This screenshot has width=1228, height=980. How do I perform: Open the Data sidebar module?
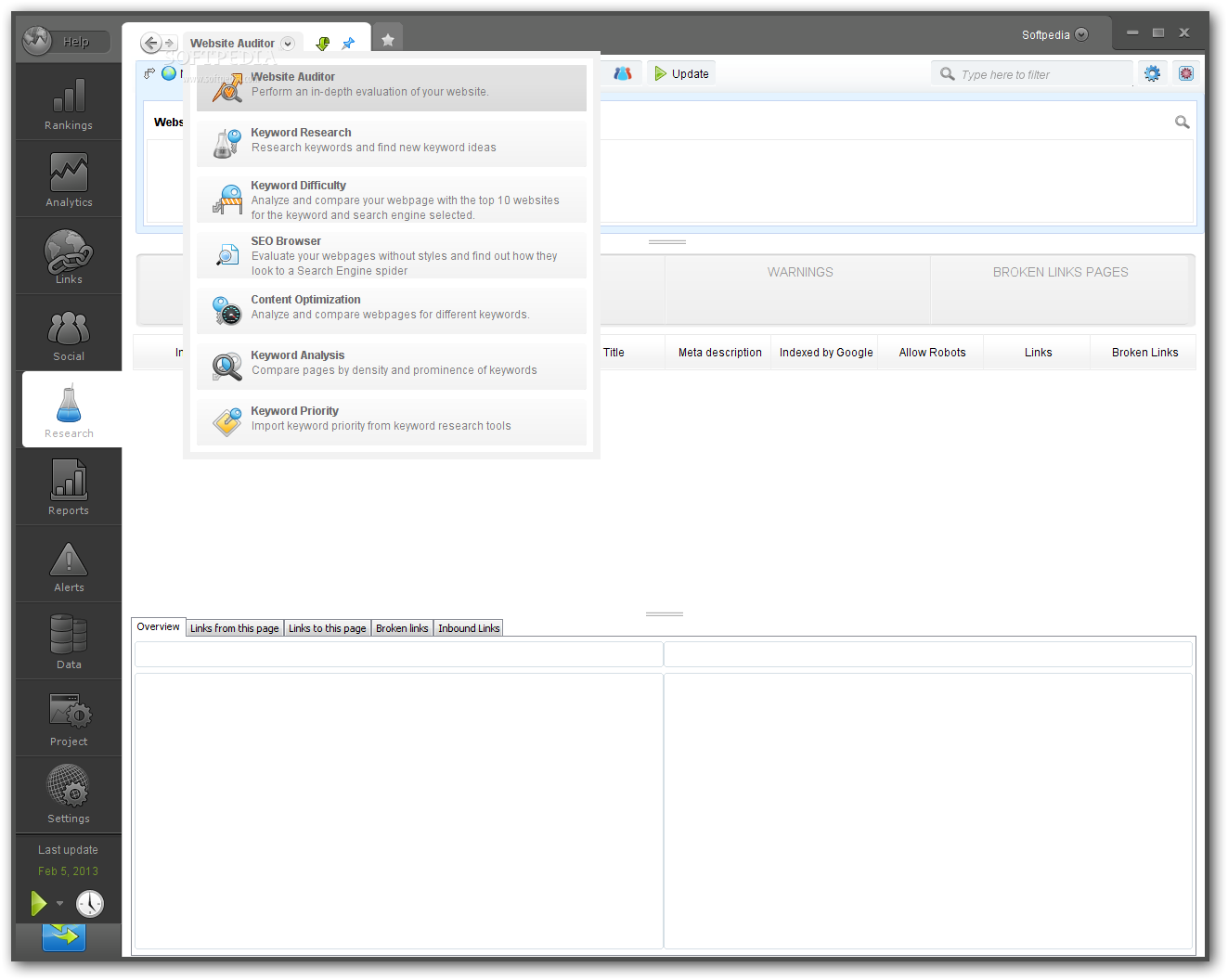[69, 641]
